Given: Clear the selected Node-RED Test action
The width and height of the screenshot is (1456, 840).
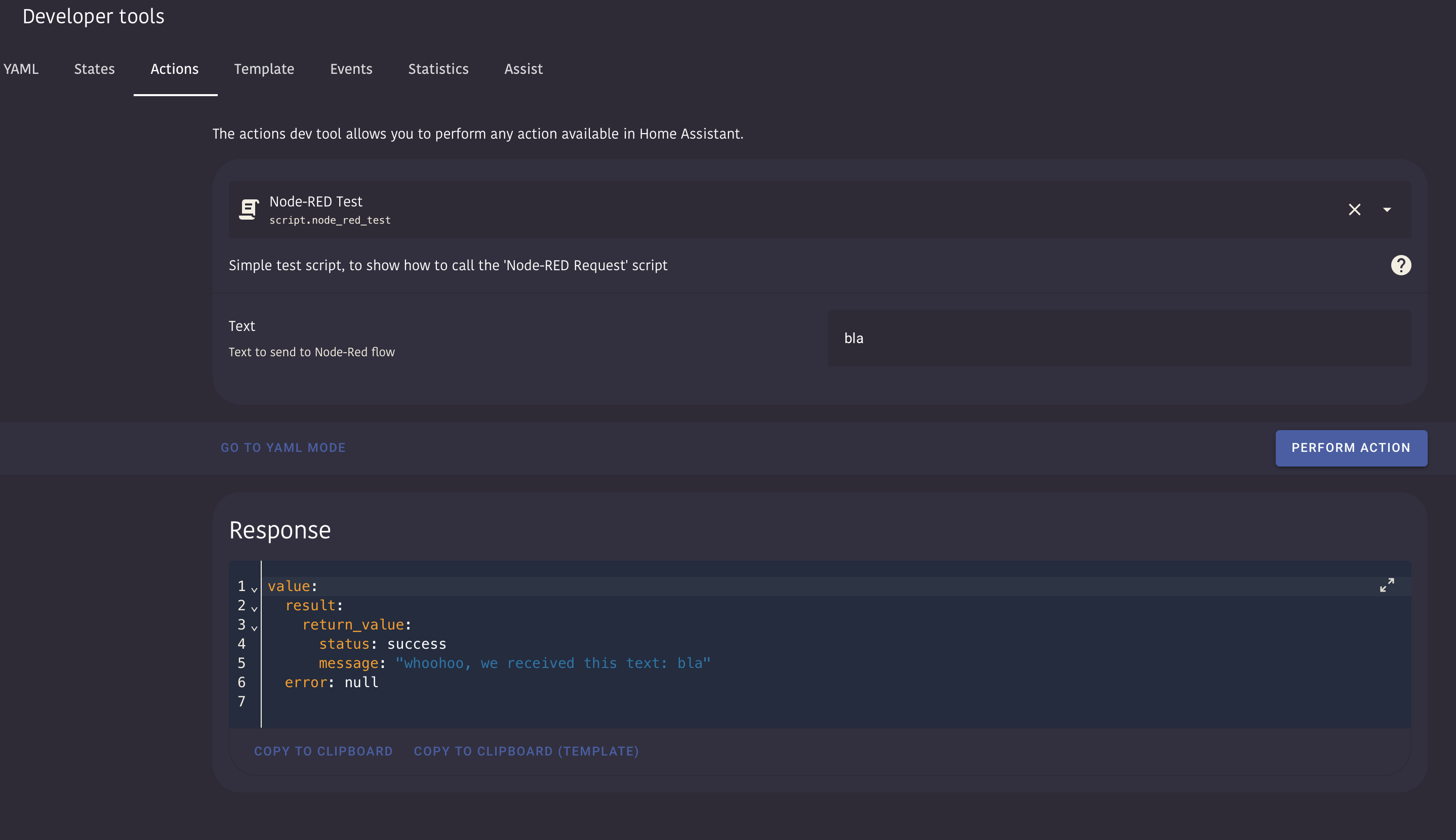Looking at the screenshot, I should 1354,209.
